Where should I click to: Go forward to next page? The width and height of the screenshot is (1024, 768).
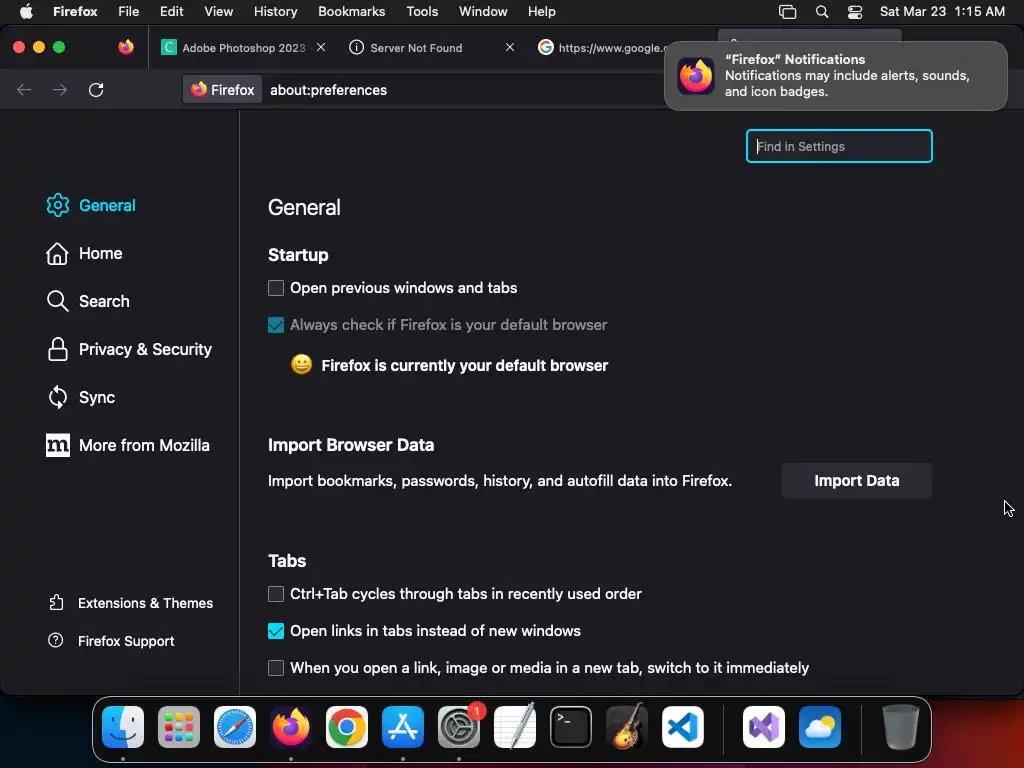click(x=60, y=89)
